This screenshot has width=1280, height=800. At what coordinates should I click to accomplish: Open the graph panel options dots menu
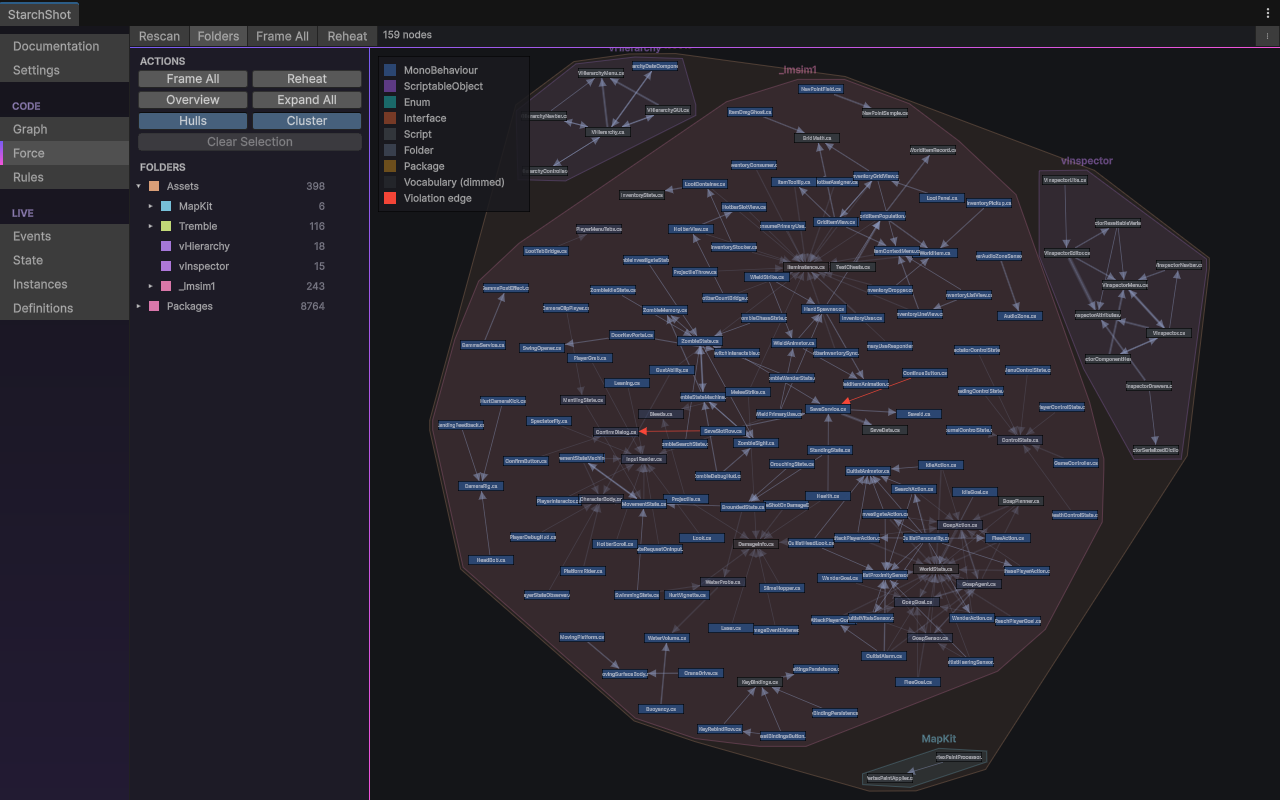[x=1267, y=36]
